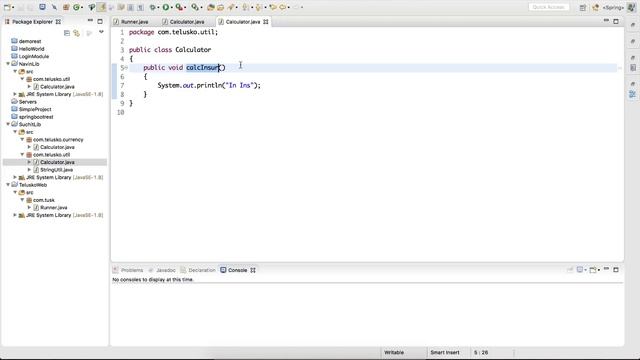The width and height of the screenshot is (640, 360).
Task: Click the Java EE perspective icon beside Spring
Action: [x=596, y=7]
